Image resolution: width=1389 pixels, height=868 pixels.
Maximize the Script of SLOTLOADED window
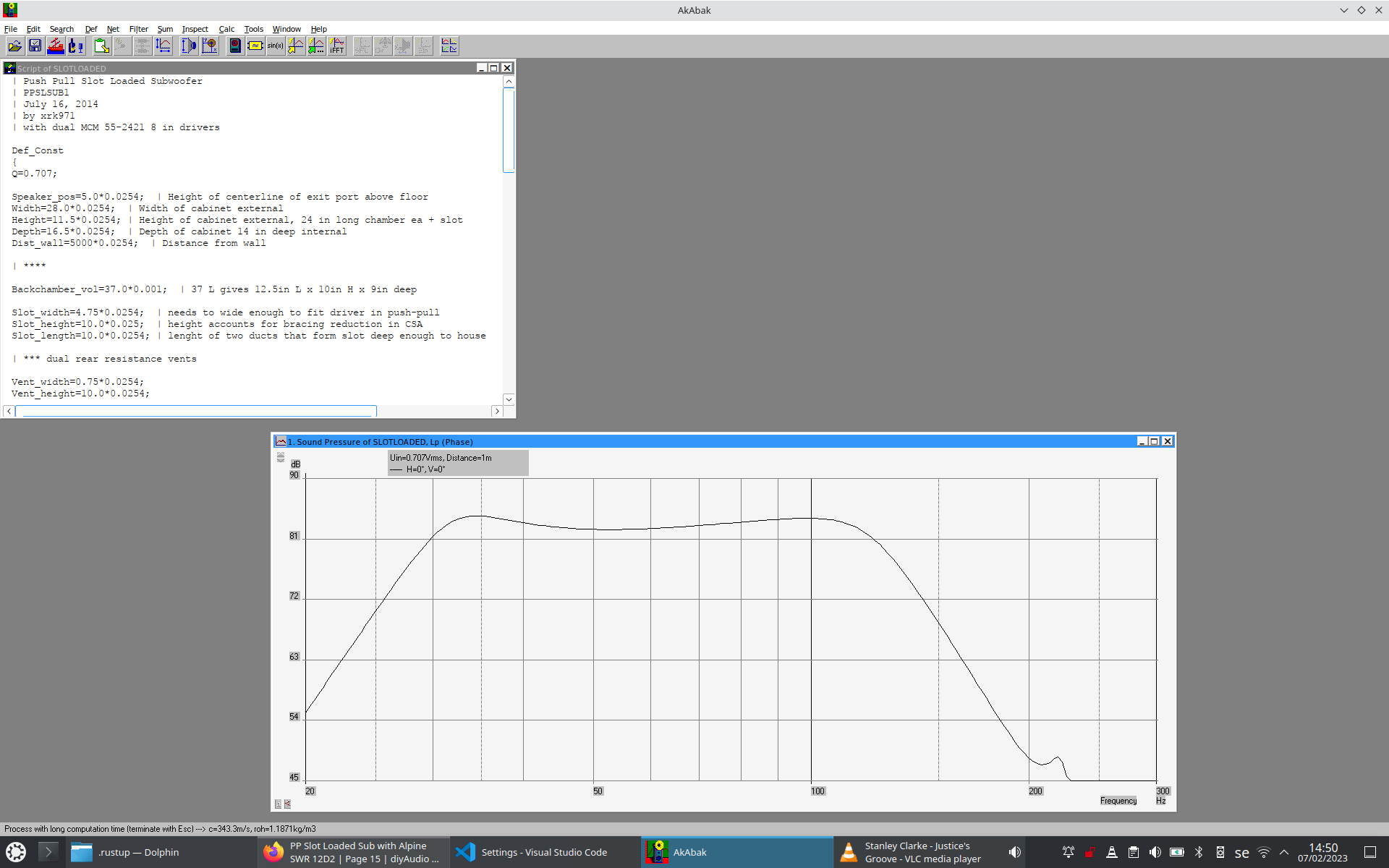pos(494,68)
